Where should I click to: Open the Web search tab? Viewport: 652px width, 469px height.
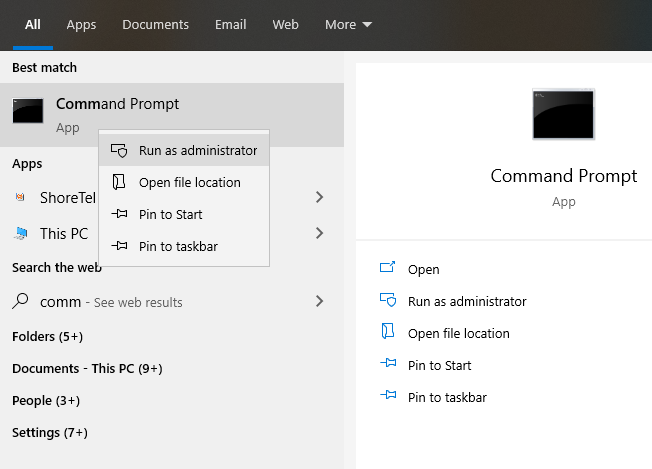click(x=286, y=25)
